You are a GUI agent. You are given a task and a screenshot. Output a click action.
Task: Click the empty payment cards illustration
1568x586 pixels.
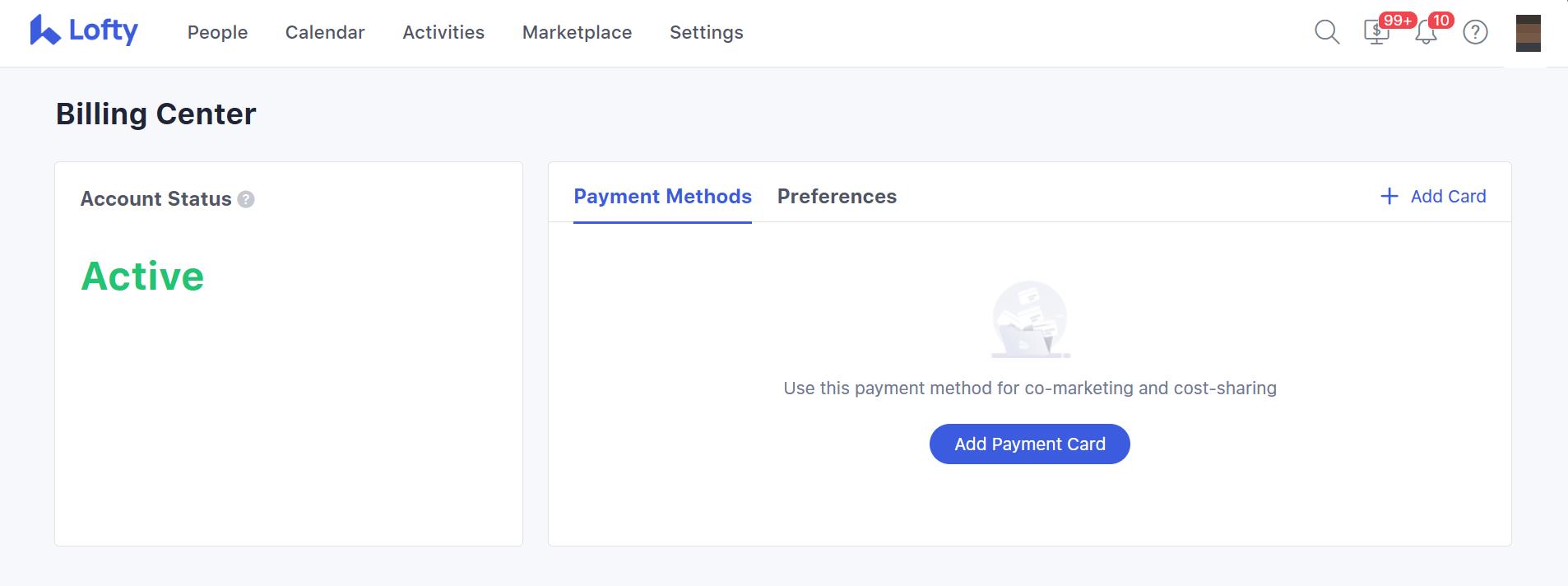pyautogui.click(x=1030, y=319)
